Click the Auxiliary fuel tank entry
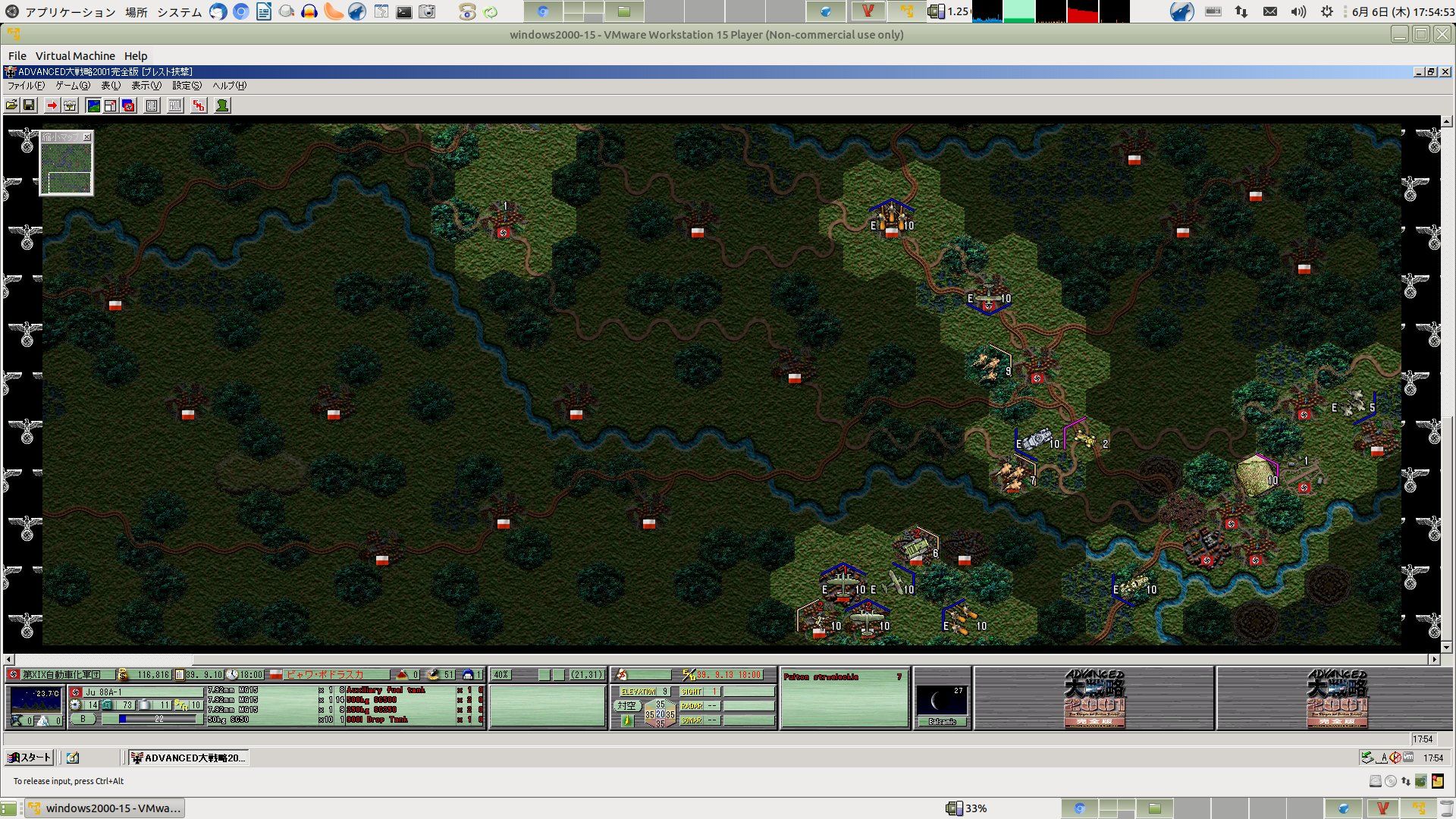 385,690
